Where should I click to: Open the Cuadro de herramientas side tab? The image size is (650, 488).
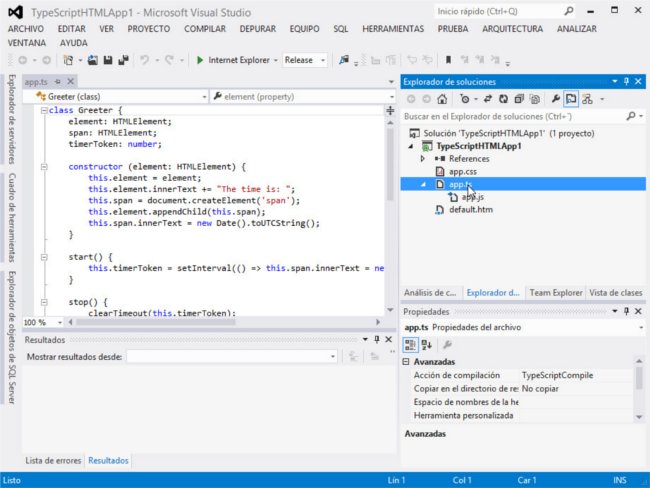(12, 218)
